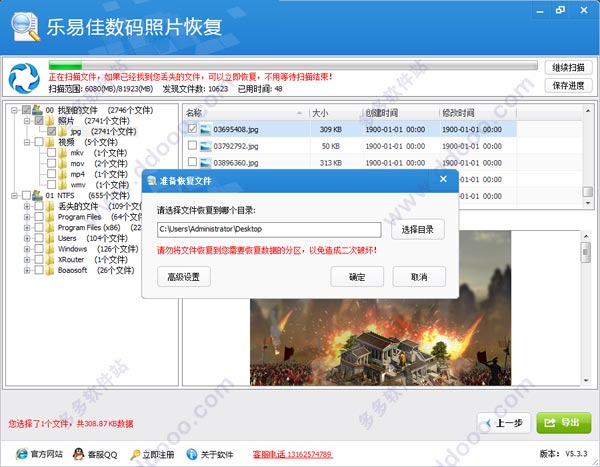This screenshot has height=467, width=600.
Task: Click 选择目录 to choose a folder
Action: (x=417, y=229)
